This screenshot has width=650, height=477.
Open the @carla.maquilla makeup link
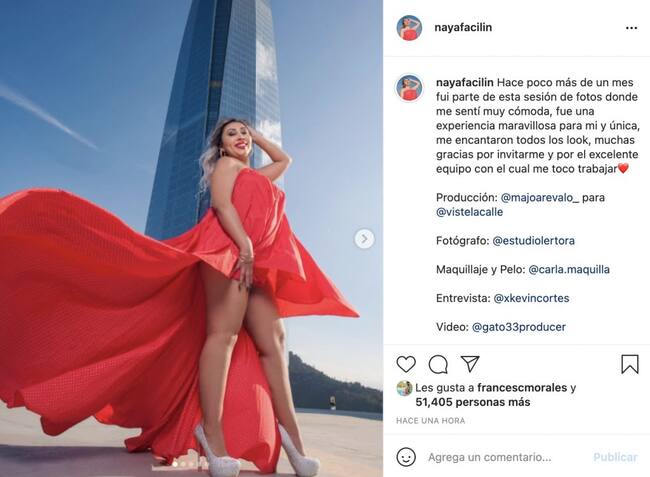(569, 269)
